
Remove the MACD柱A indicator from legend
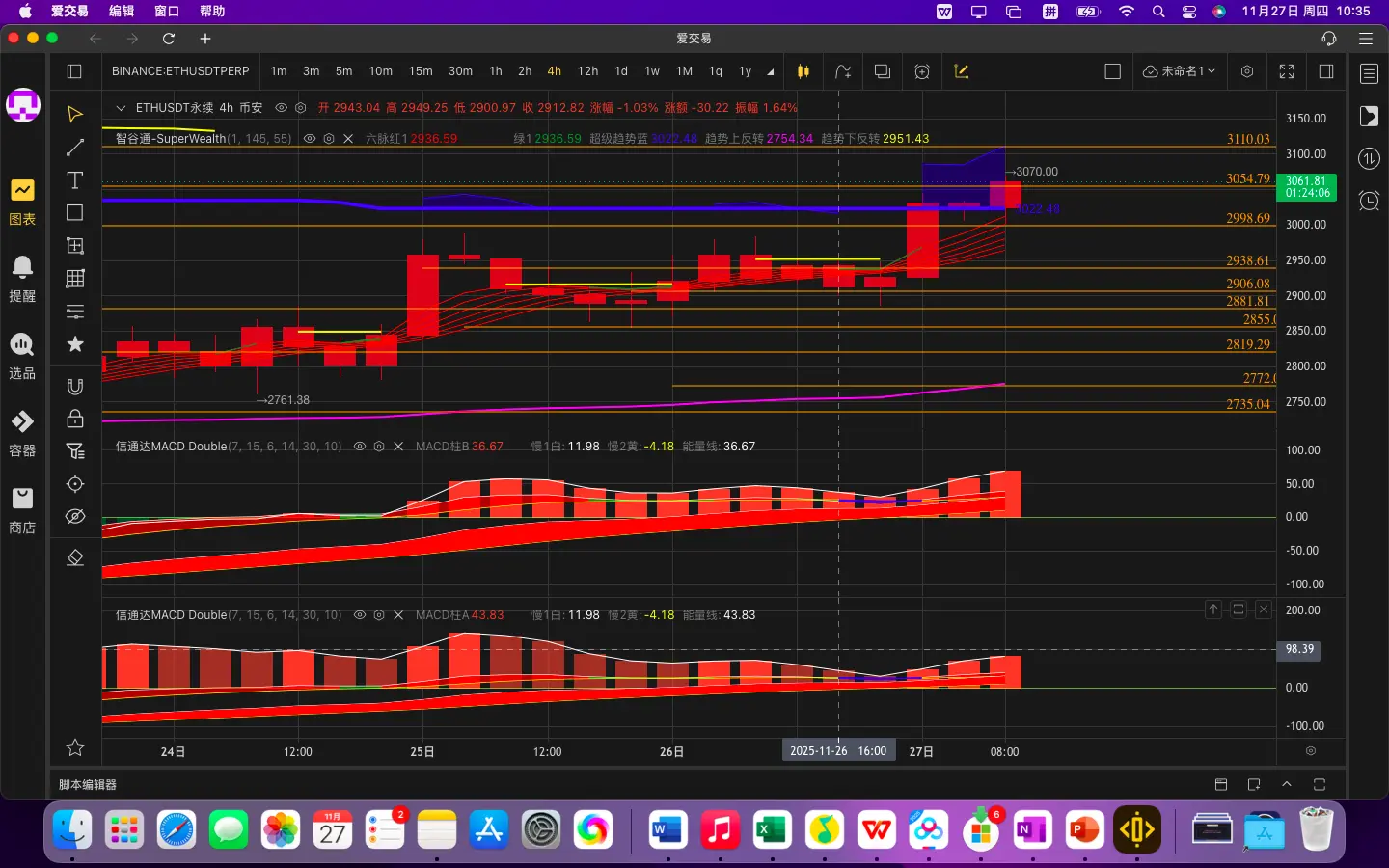[398, 615]
